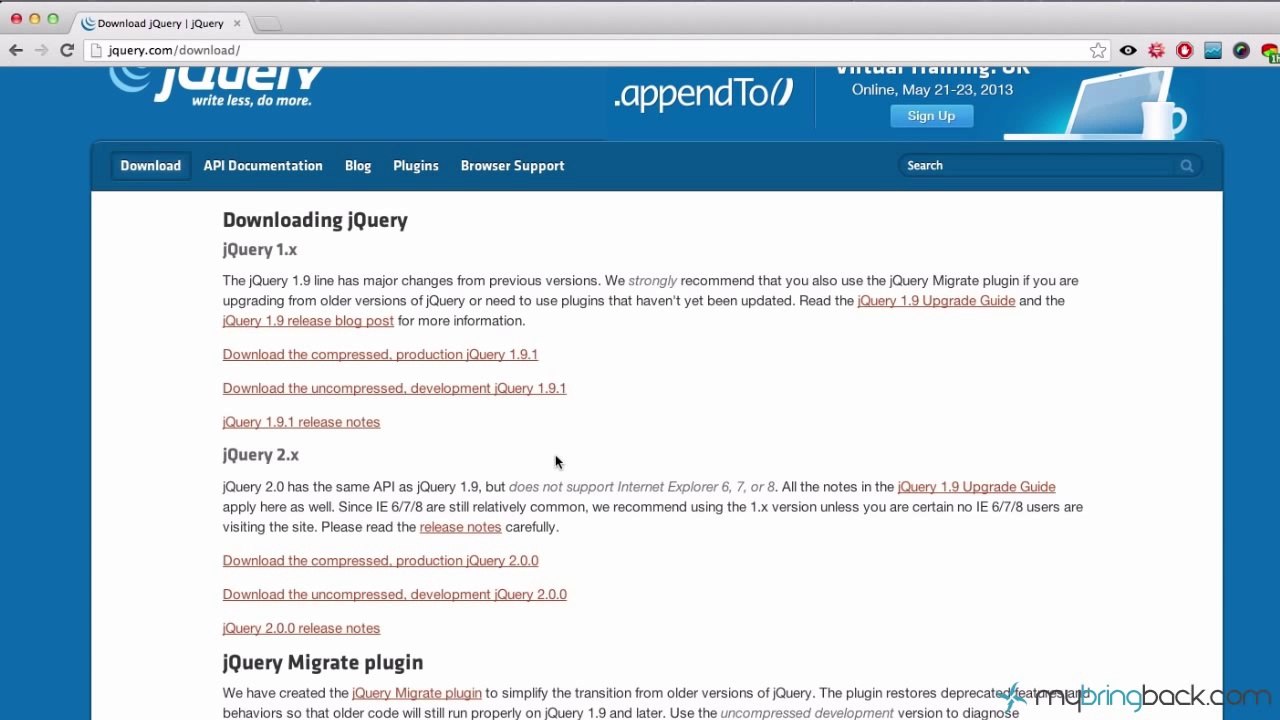
Task: Click the blue wave-chart extension icon
Action: coord(1213,50)
